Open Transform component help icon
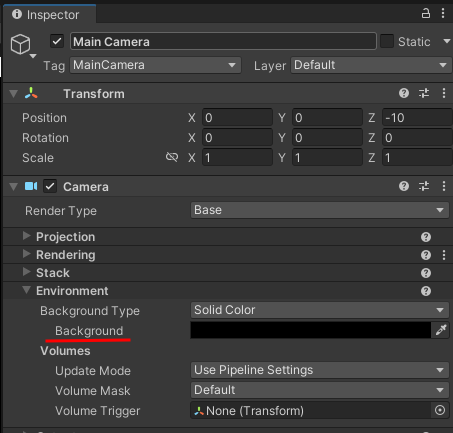453x433 pixels. (404, 93)
